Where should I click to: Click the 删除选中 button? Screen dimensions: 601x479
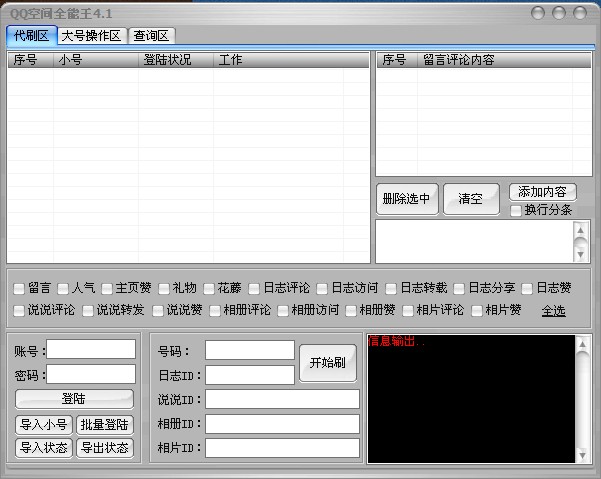click(x=407, y=199)
